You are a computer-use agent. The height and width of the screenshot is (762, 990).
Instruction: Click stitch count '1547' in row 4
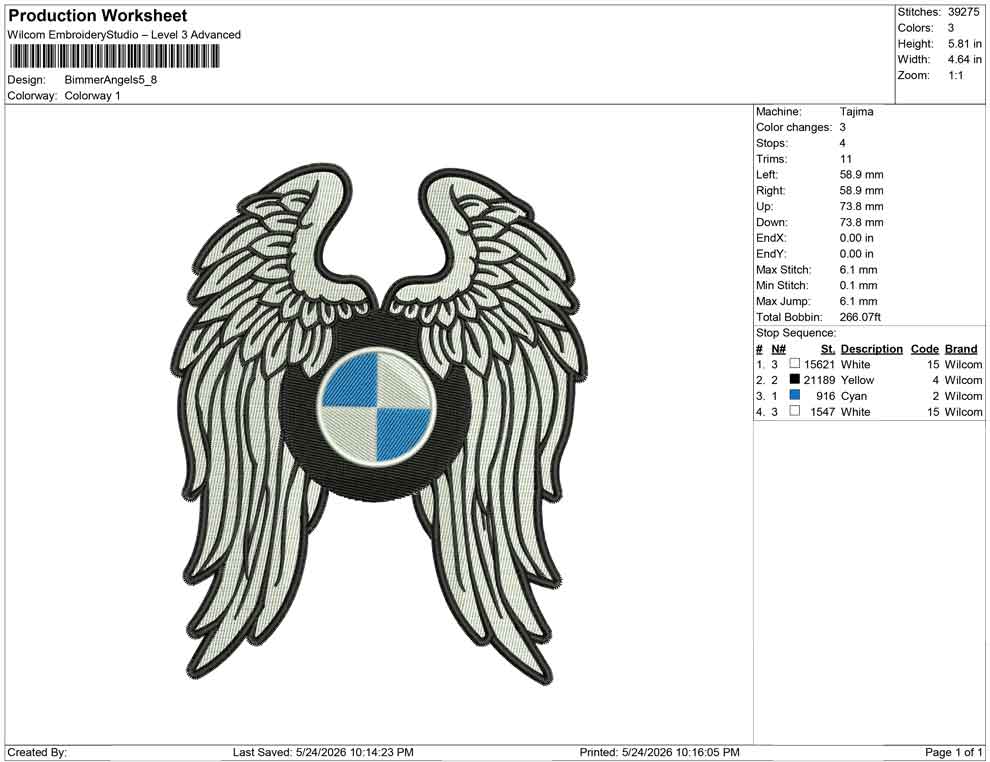tap(822, 412)
